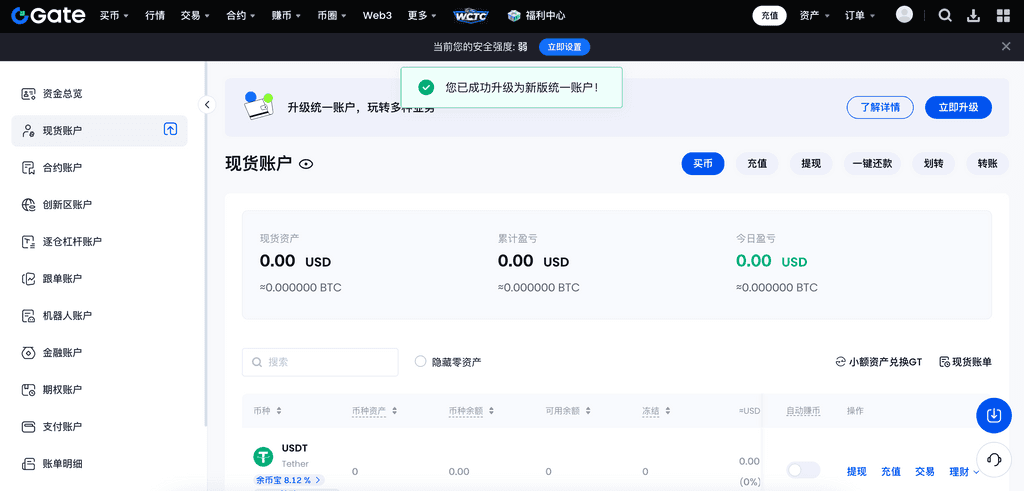Open the download app icon in header
This screenshot has height=491, width=1024.
point(974,15)
